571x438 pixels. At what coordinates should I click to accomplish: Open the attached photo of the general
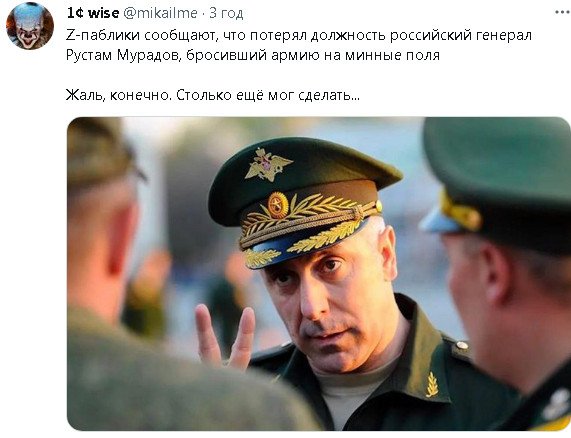coord(318,274)
